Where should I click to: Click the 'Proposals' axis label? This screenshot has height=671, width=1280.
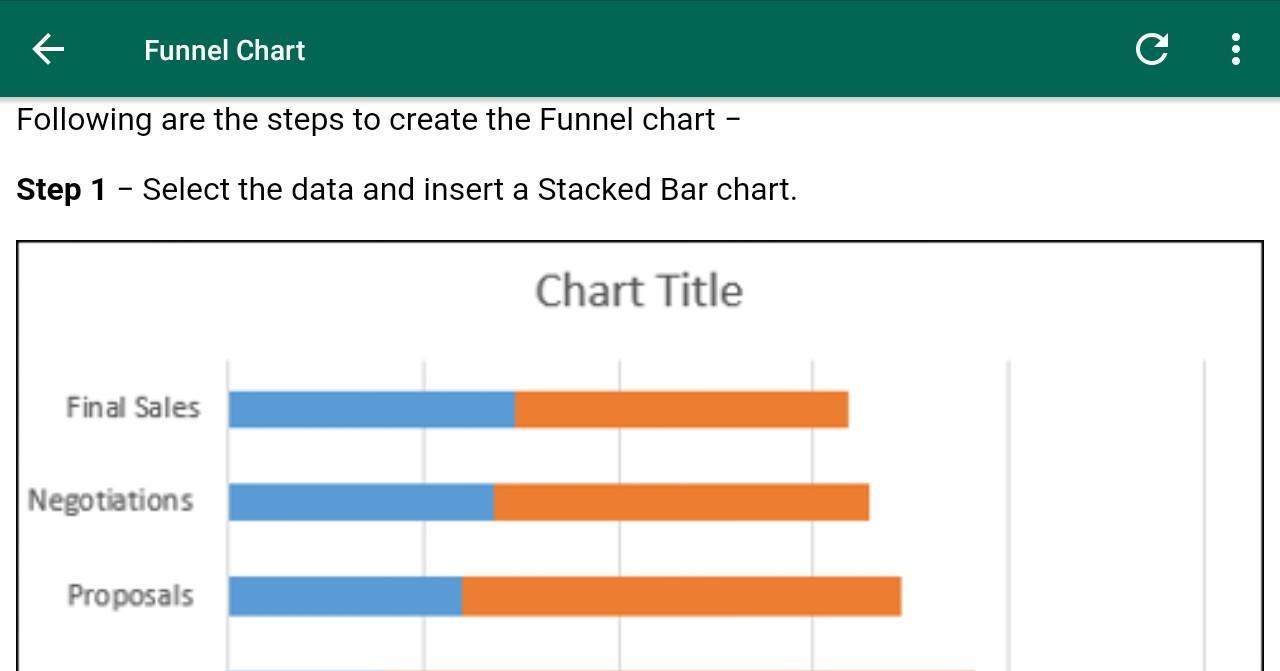click(x=130, y=595)
